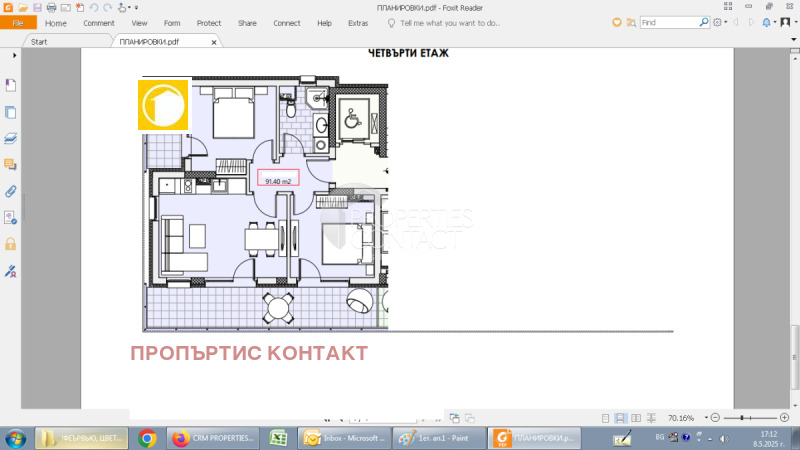Click the envelope email icon in quick access toolbar
800x450 pixels.
pyautogui.click(x=65, y=8)
